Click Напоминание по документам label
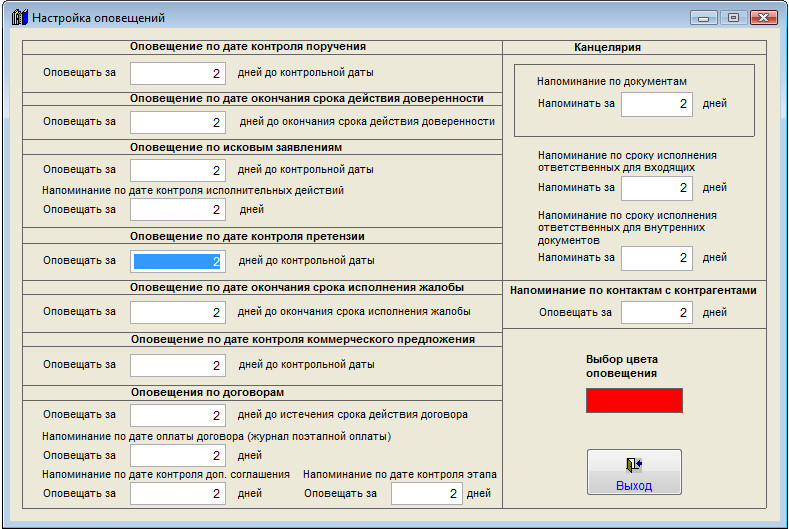Image resolution: width=789 pixels, height=529 pixels. pos(611,82)
